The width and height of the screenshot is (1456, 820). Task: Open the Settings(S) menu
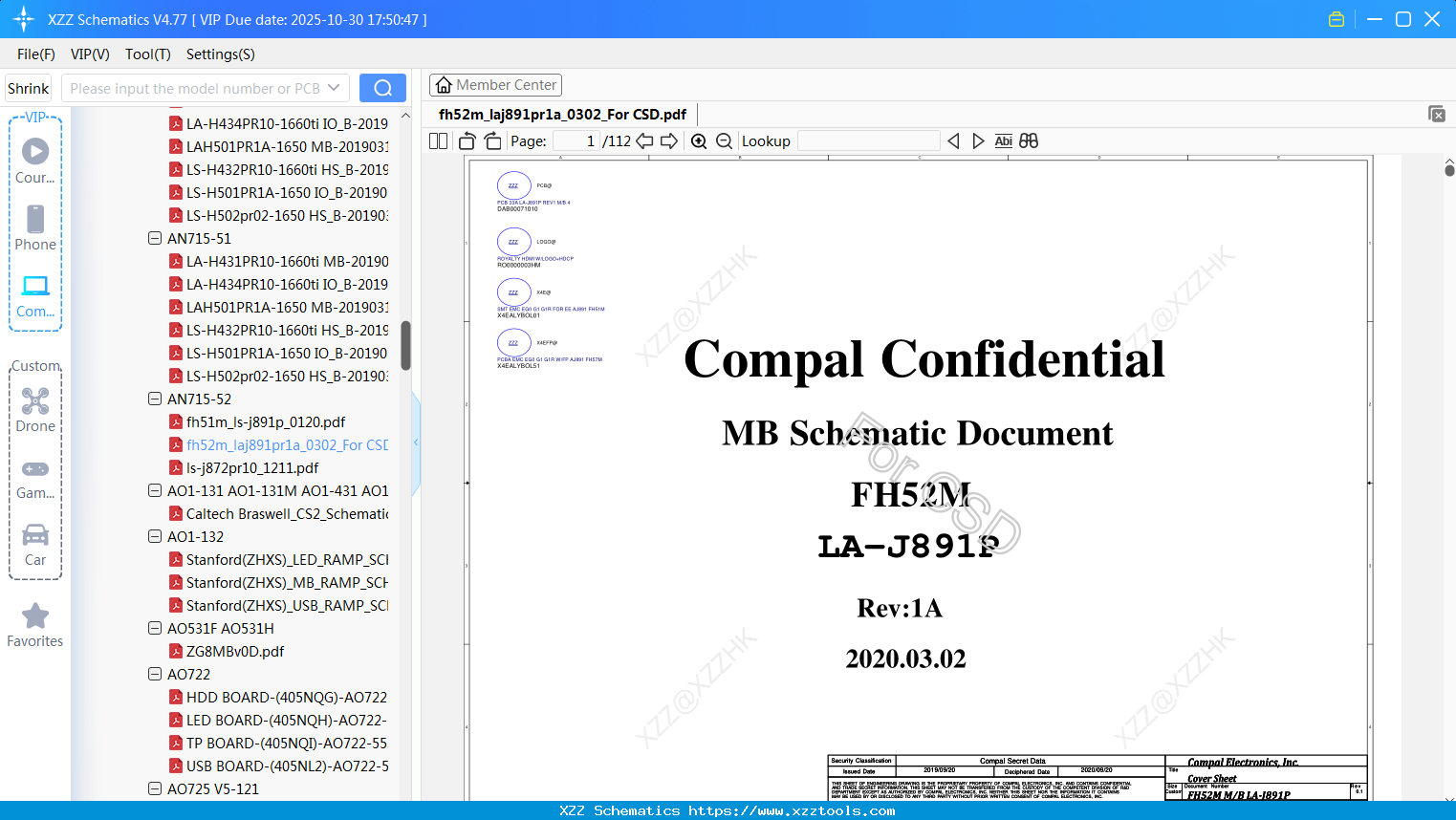pyautogui.click(x=221, y=54)
